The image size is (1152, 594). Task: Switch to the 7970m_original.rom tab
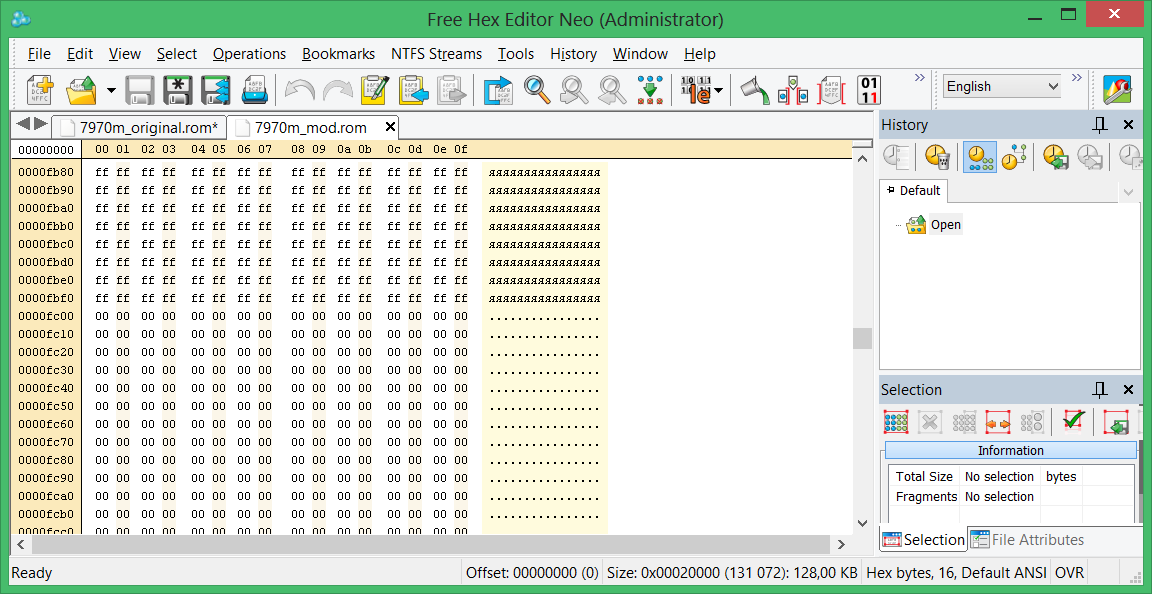click(x=140, y=128)
